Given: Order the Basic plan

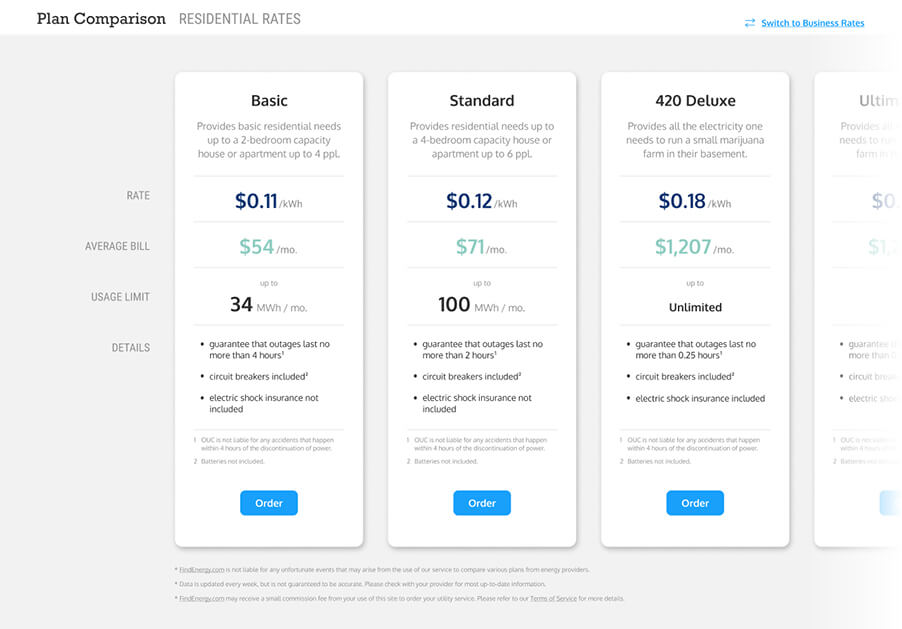Looking at the screenshot, I should pos(268,503).
